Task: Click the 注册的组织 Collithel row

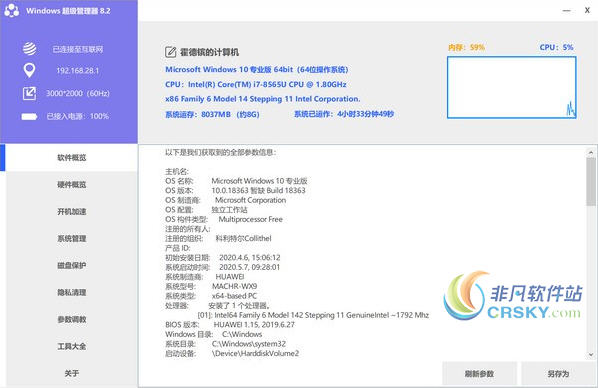Action: (x=218, y=238)
